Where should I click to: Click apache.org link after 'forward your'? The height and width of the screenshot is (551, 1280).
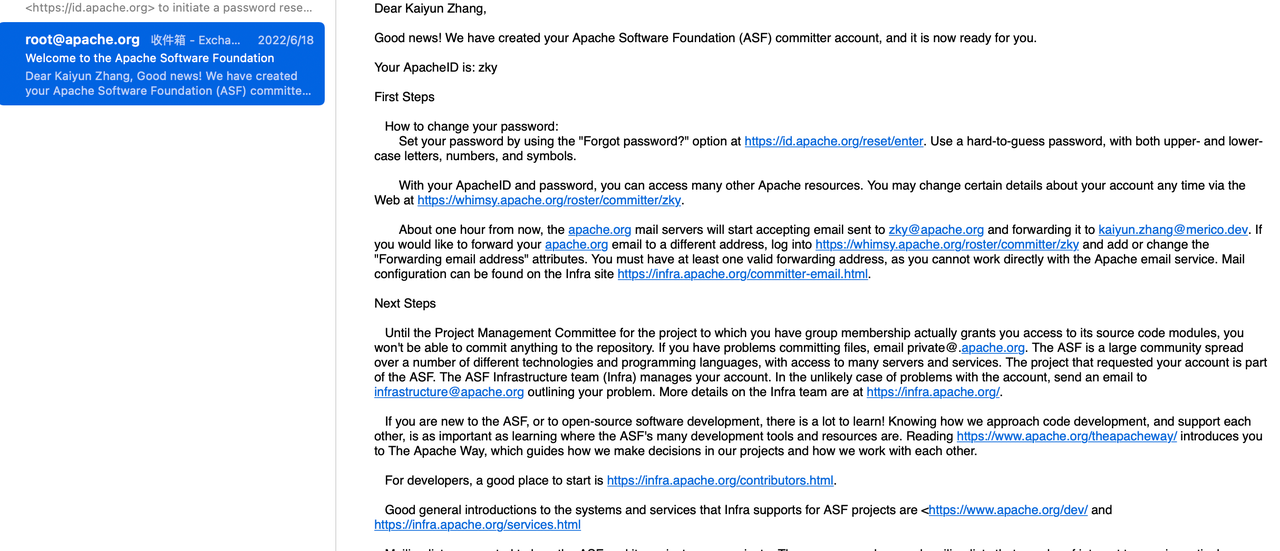point(576,244)
